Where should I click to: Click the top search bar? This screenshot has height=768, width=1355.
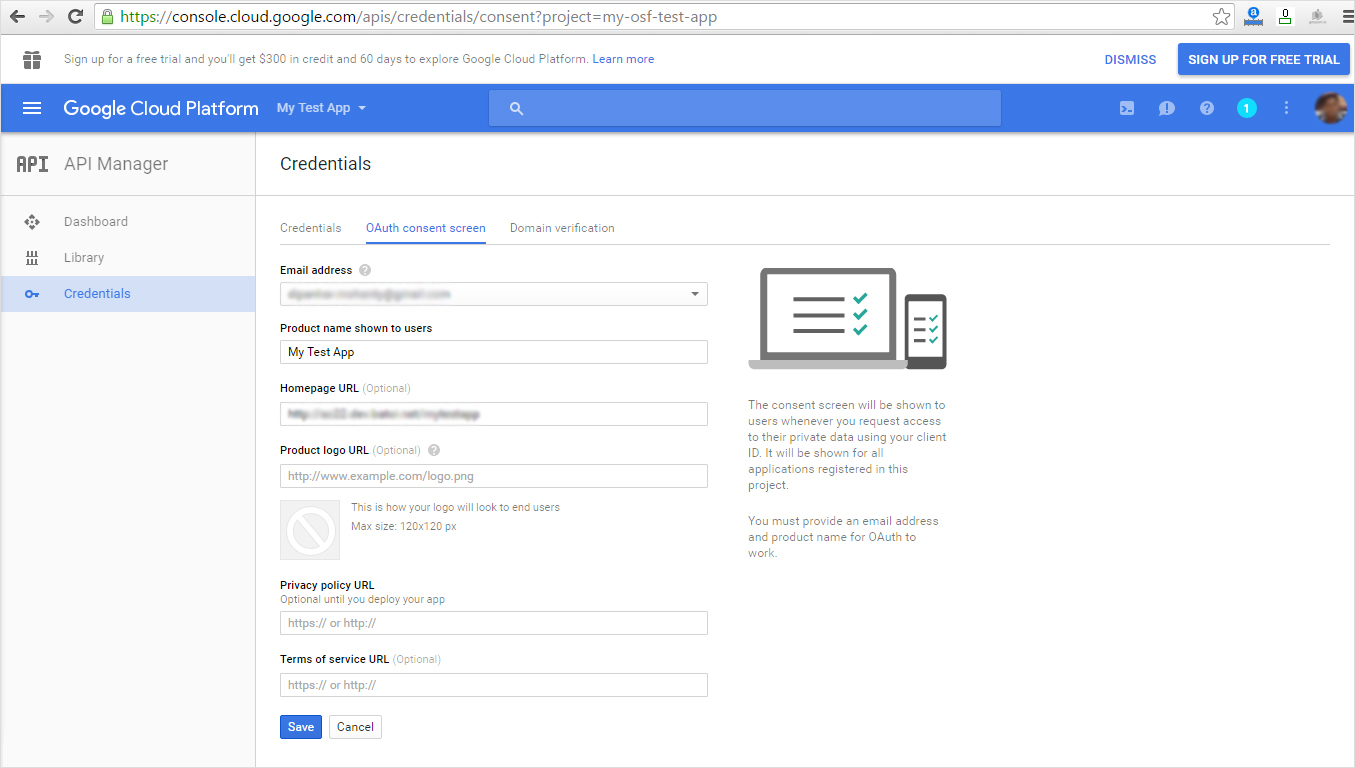(x=745, y=108)
